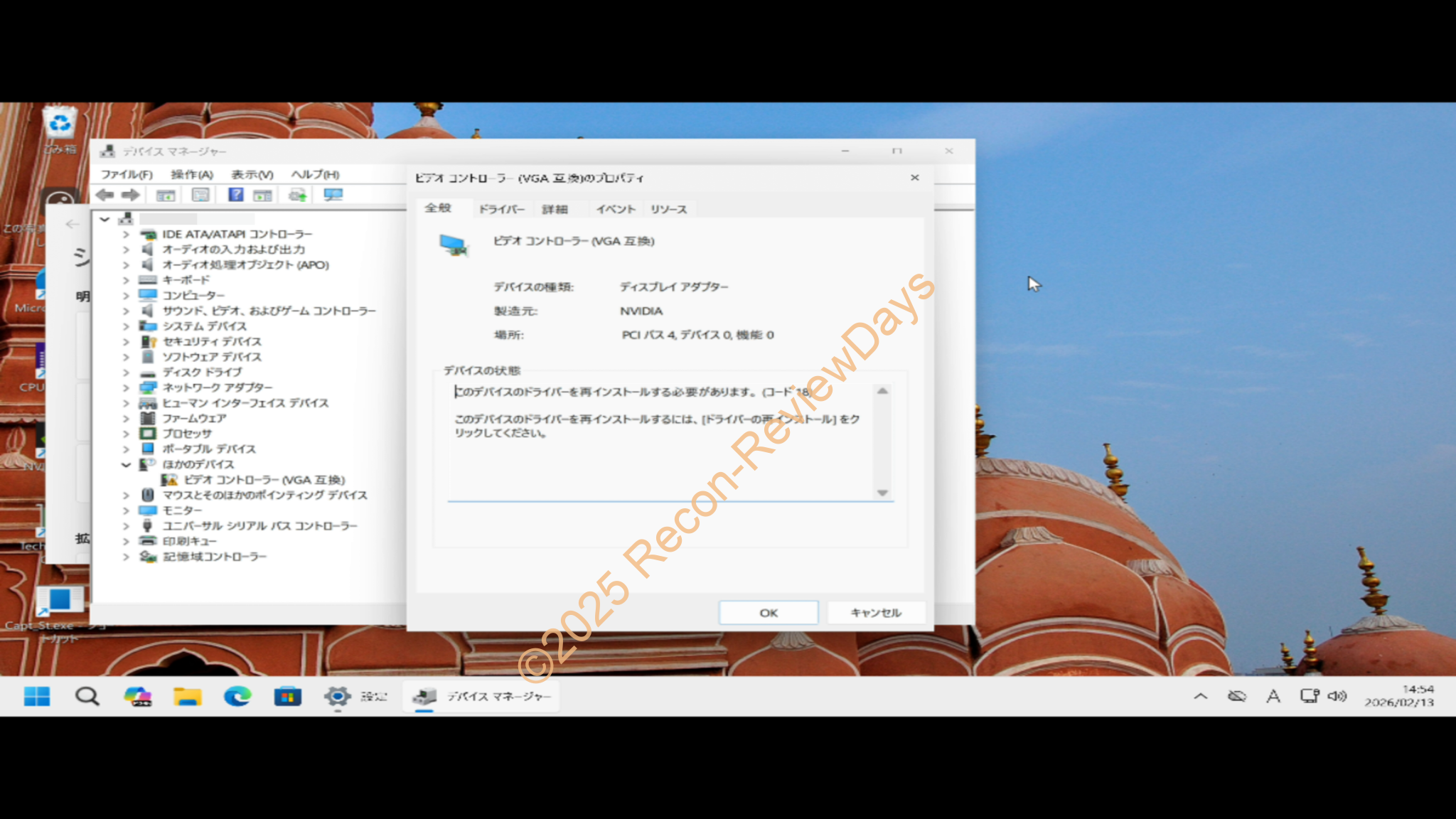Click the update driver toolbar icon
The width and height of the screenshot is (1456, 819).
[x=297, y=195]
